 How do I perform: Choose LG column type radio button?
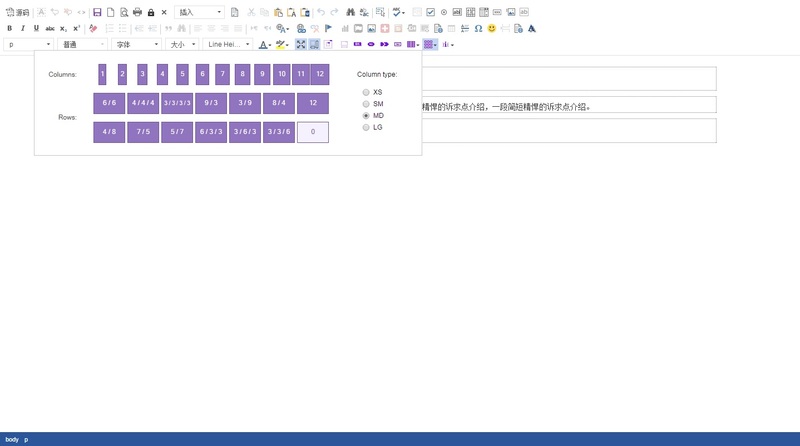(x=366, y=128)
